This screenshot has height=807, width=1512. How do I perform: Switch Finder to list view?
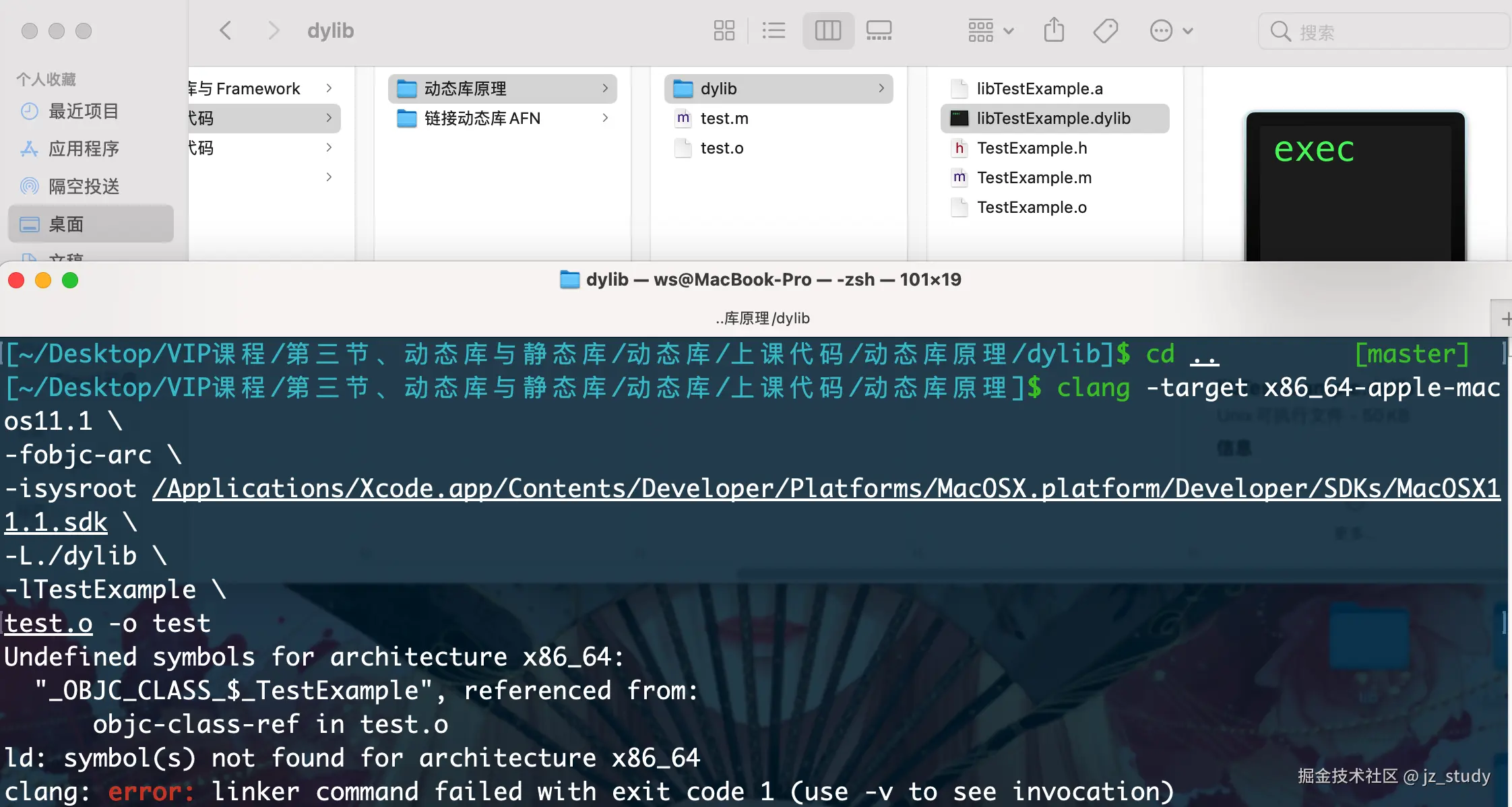774,30
